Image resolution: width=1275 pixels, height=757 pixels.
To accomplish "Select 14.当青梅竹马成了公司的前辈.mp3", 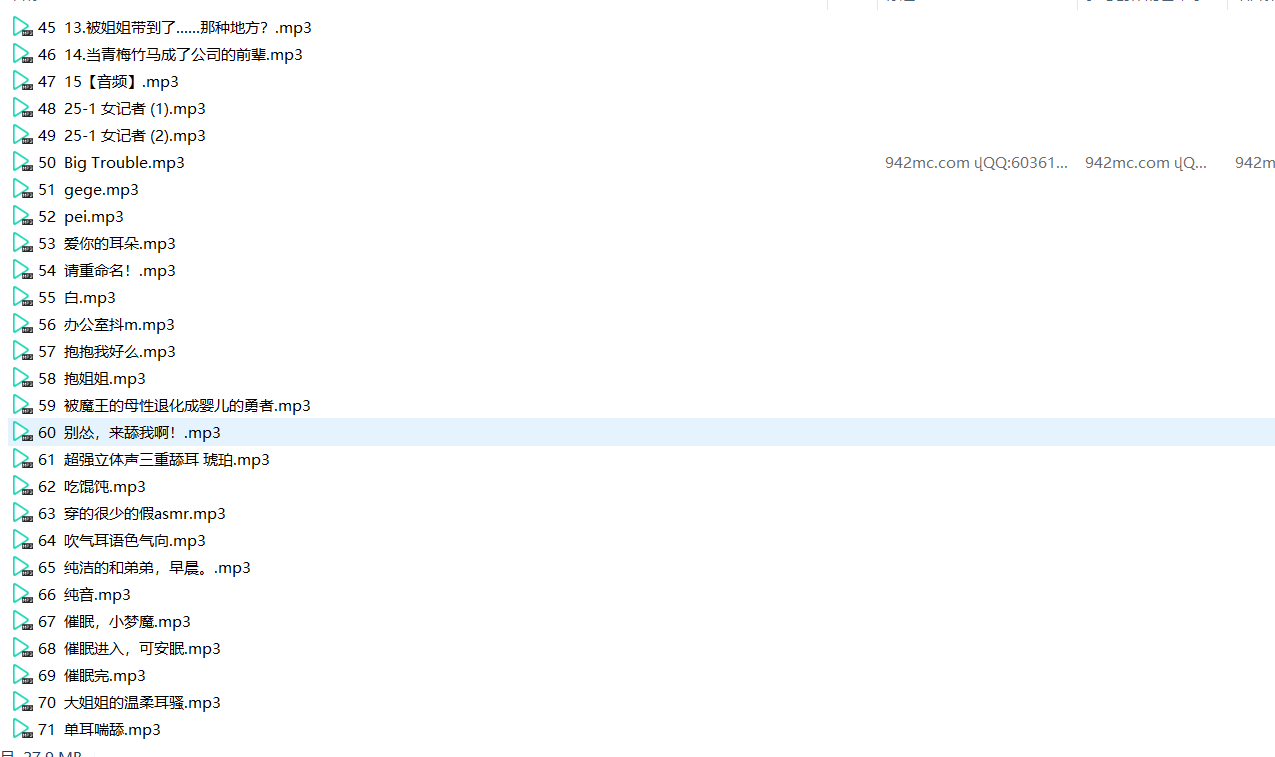I will tap(183, 54).
